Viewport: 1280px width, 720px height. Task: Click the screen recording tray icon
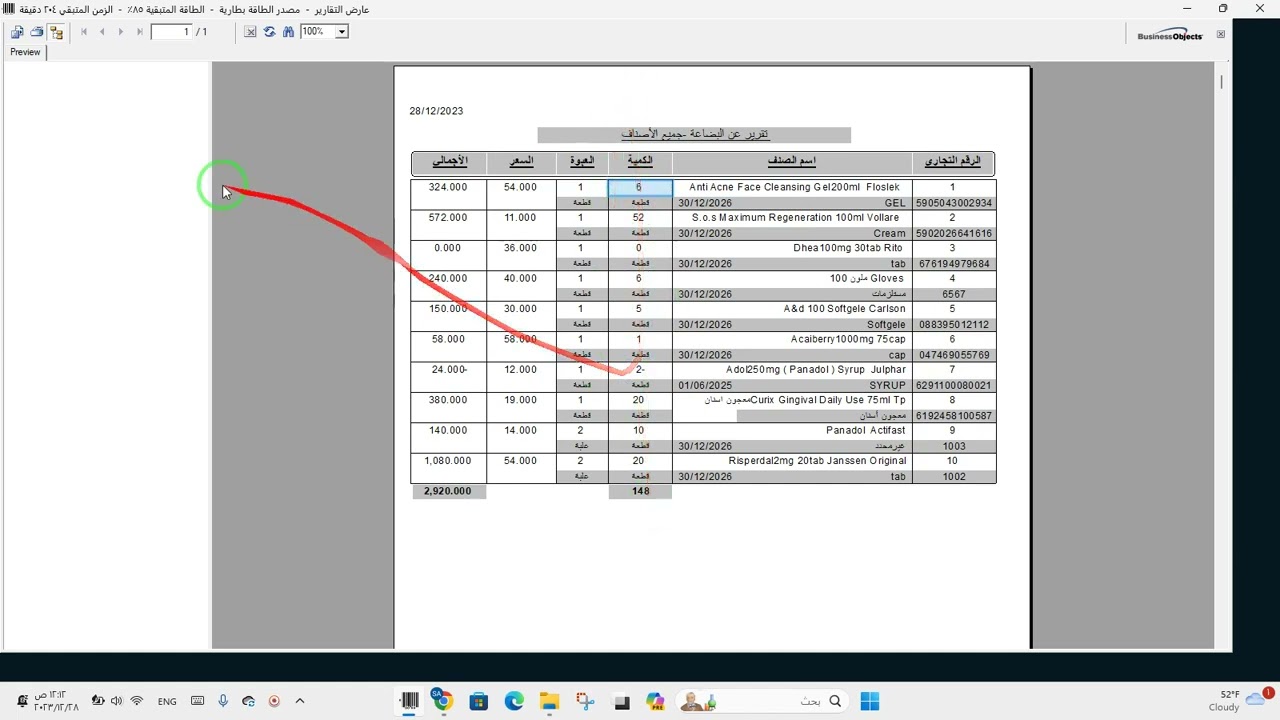[274, 702]
